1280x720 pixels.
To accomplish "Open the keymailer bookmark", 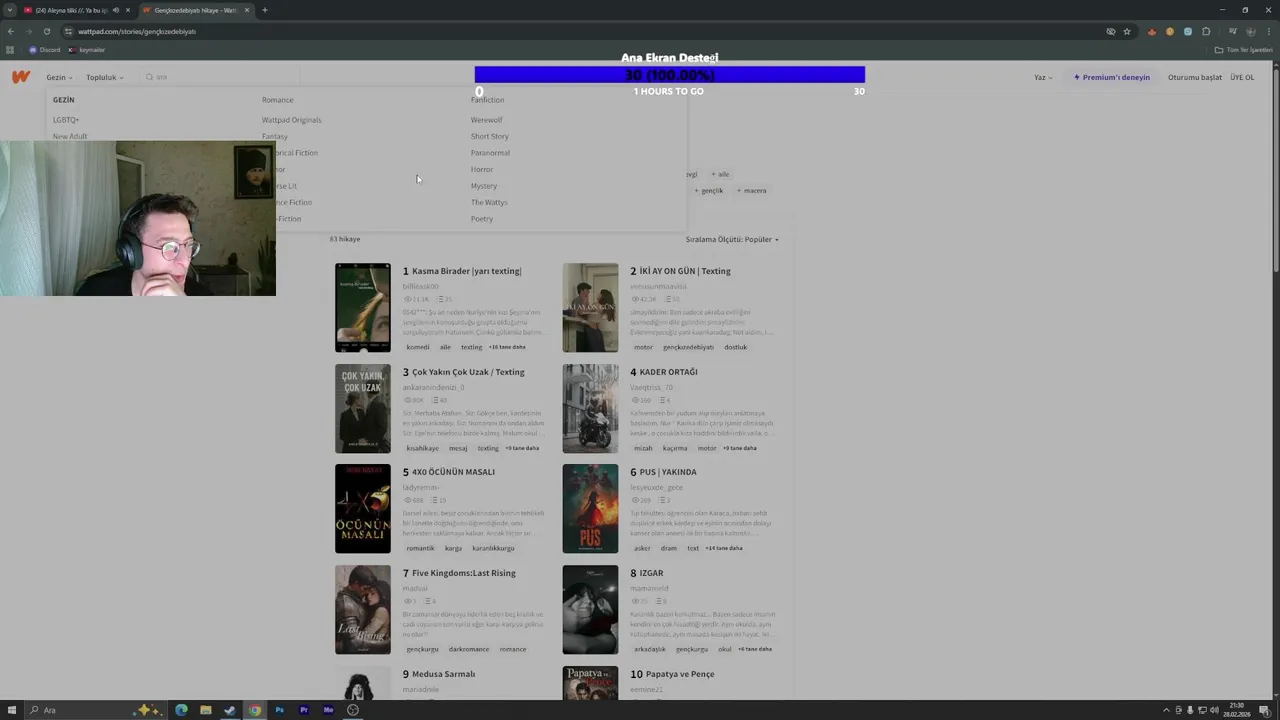I will pyautogui.click(x=87, y=49).
